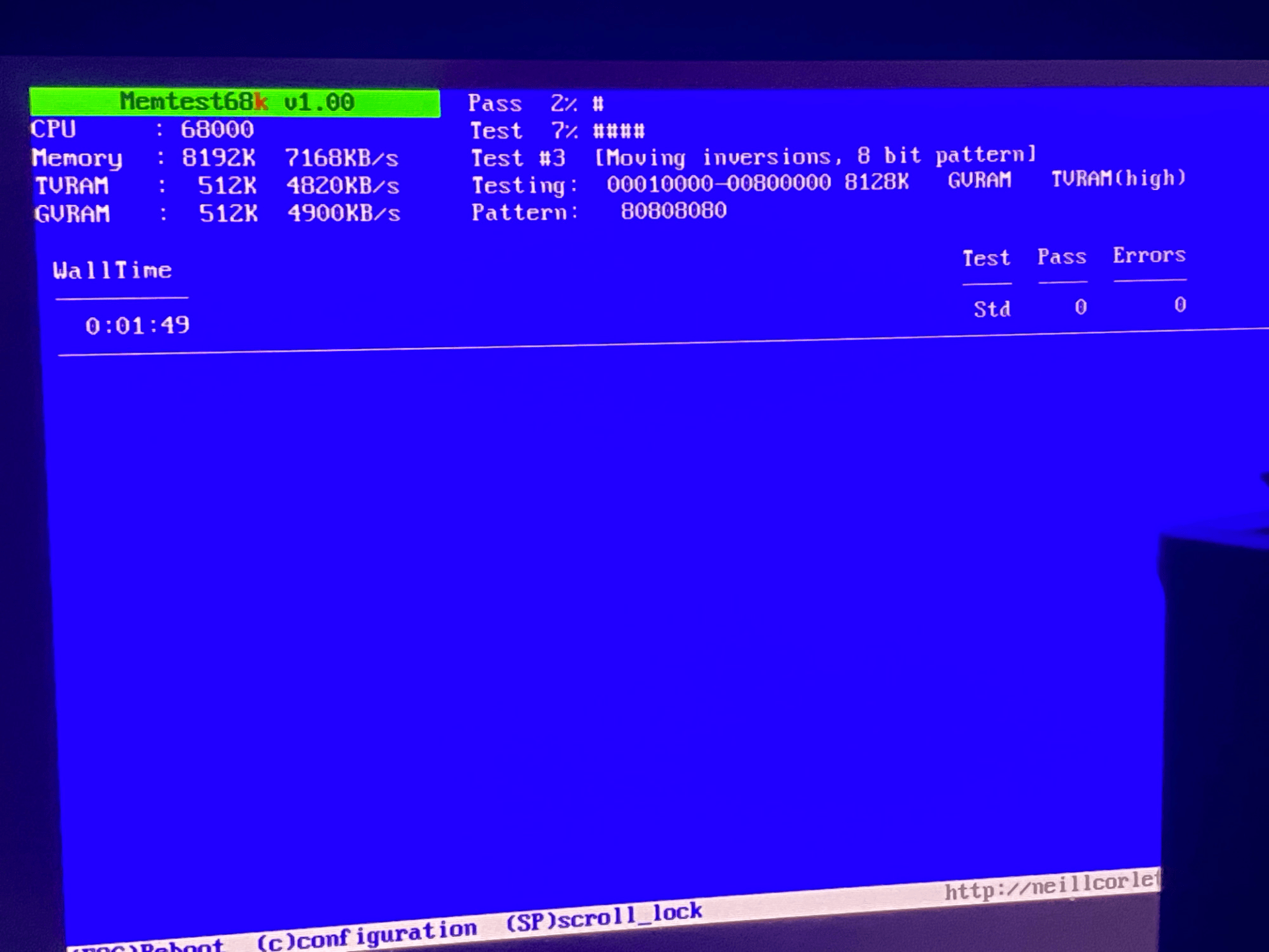This screenshot has height=952, width=1269.
Task: Click the testing address range 00010000-00800000
Action: click(x=718, y=183)
